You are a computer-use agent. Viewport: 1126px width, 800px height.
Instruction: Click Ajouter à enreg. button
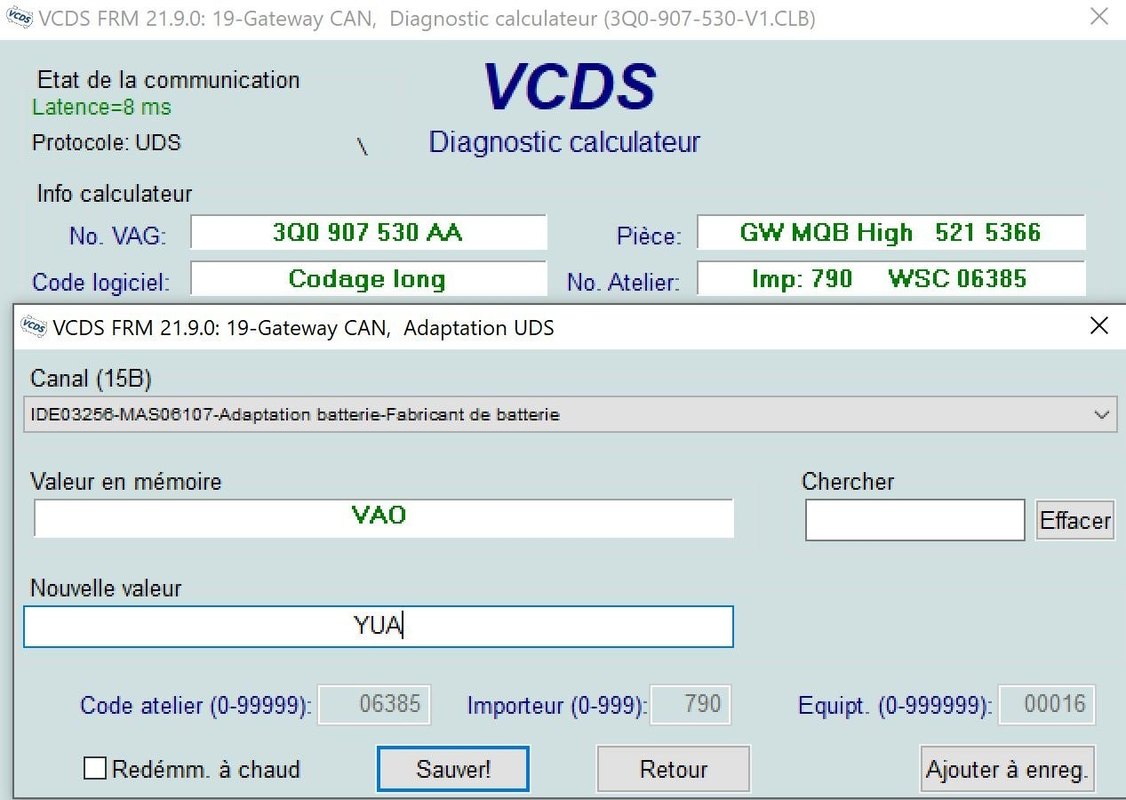pos(1006,769)
